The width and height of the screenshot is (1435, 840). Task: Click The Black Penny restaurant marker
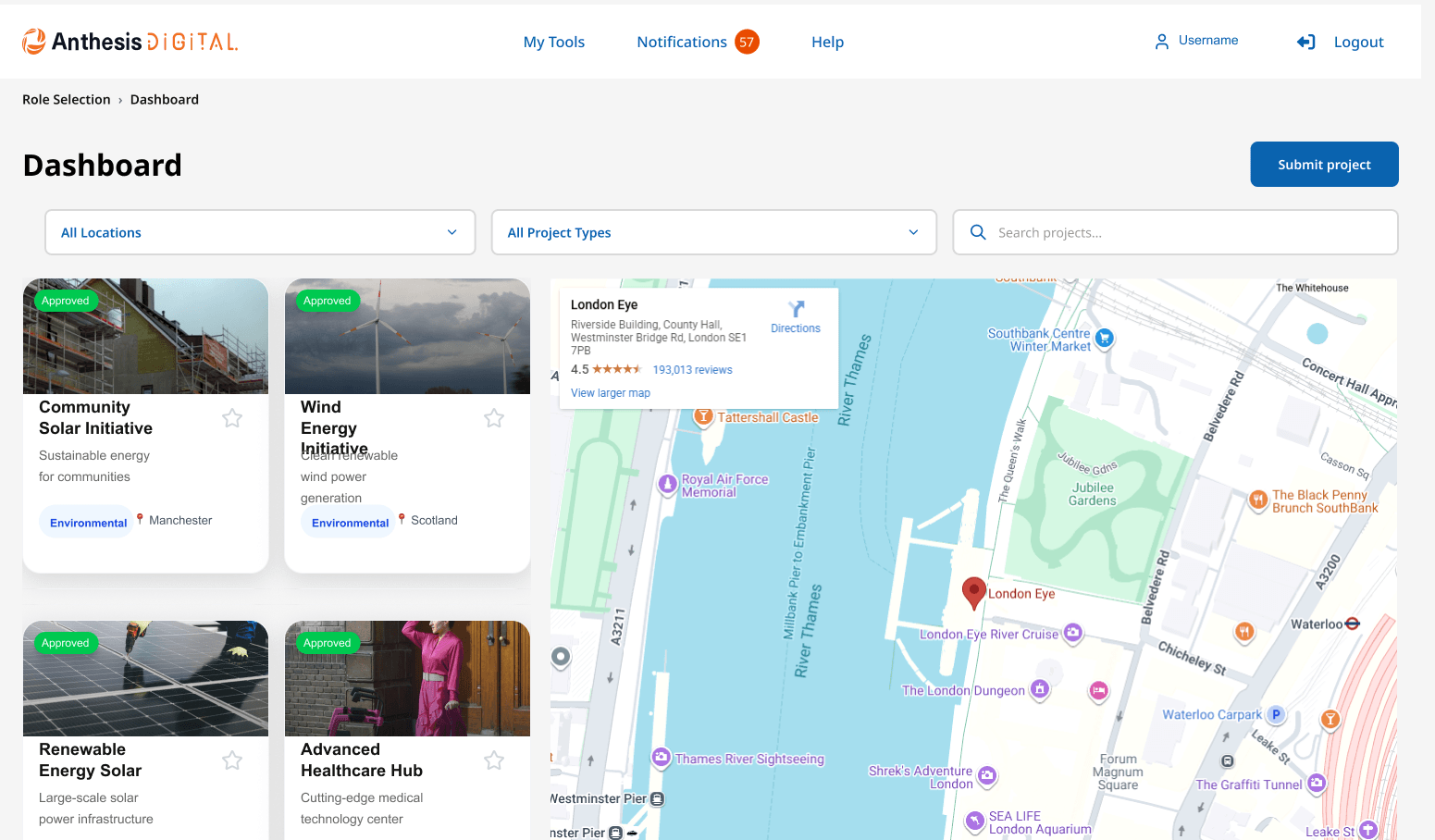1258,500
